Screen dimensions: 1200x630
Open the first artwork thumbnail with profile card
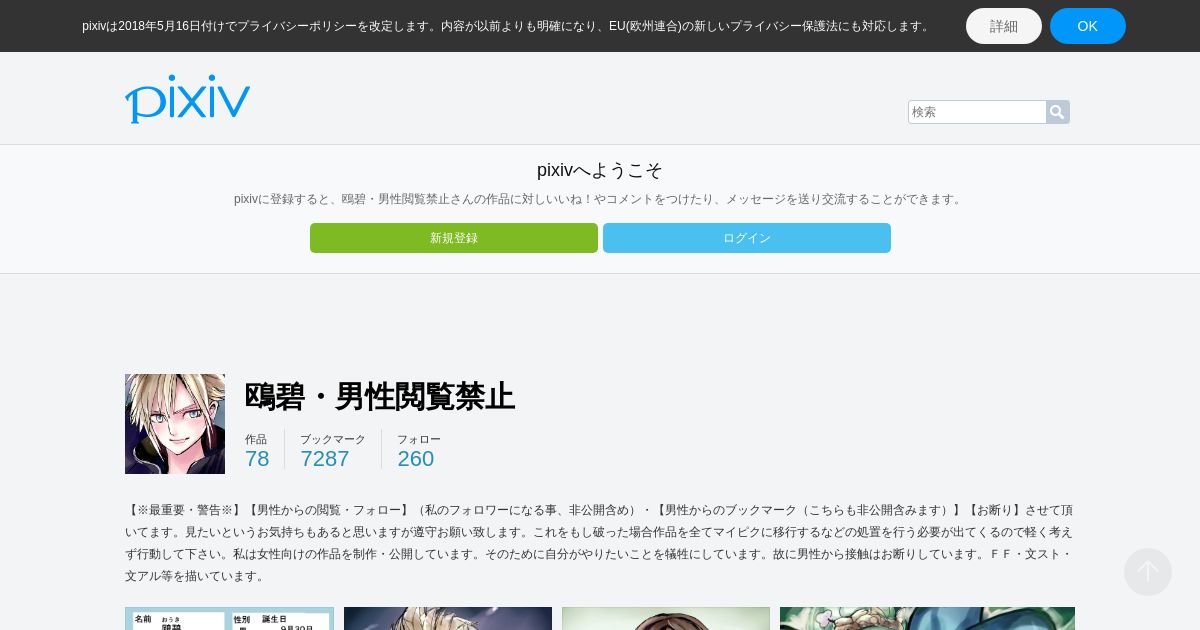click(x=229, y=618)
